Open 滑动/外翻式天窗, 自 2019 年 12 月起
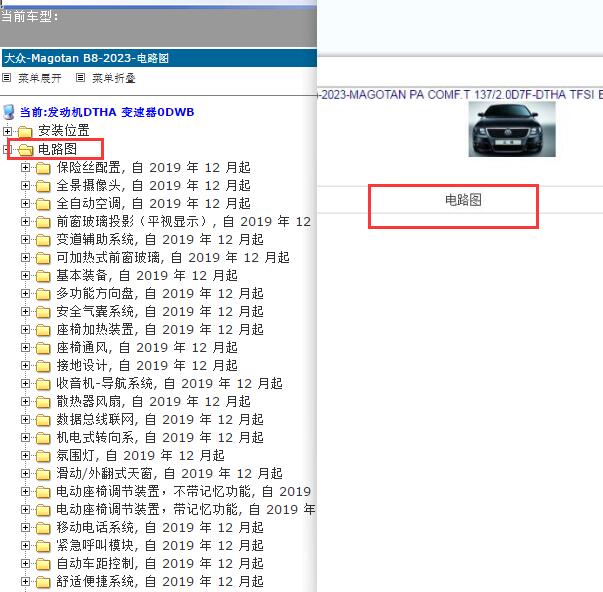 tap(170, 474)
